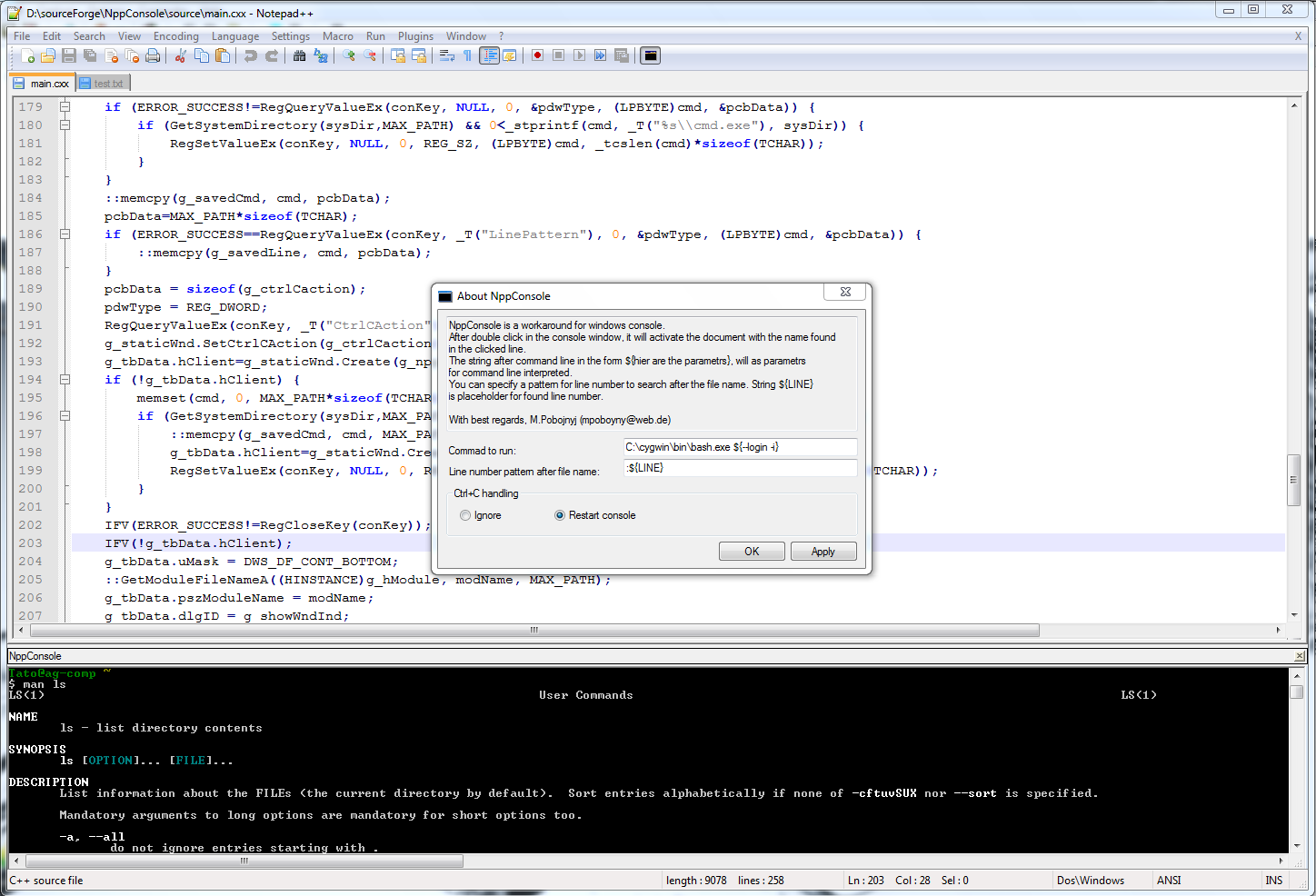Click the Commad to run input field
Image resolution: width=1316 pixels, height=896 pixels.
click(x=739, y=446)
